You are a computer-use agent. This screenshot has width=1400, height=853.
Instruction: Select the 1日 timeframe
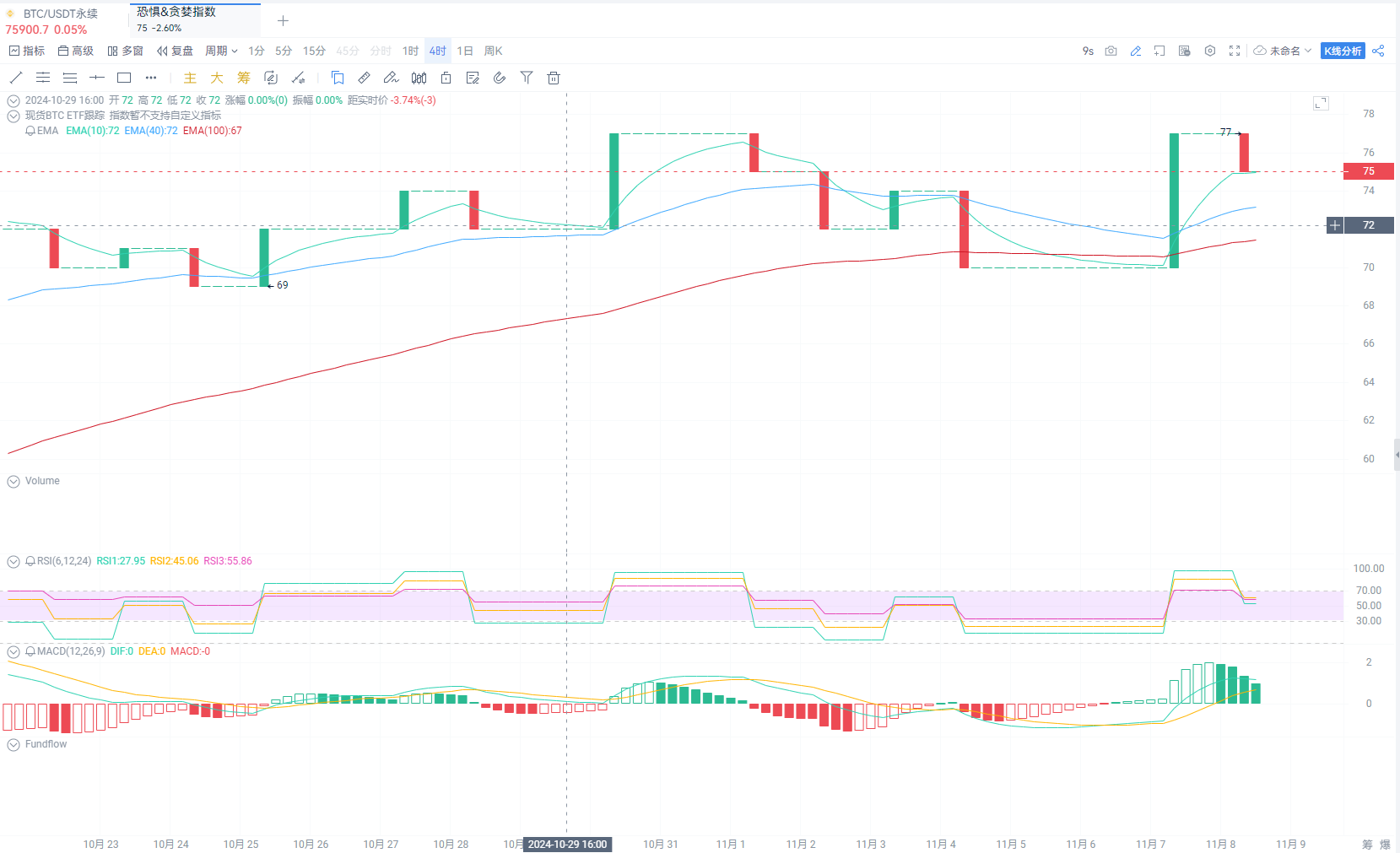pos(465,51)
